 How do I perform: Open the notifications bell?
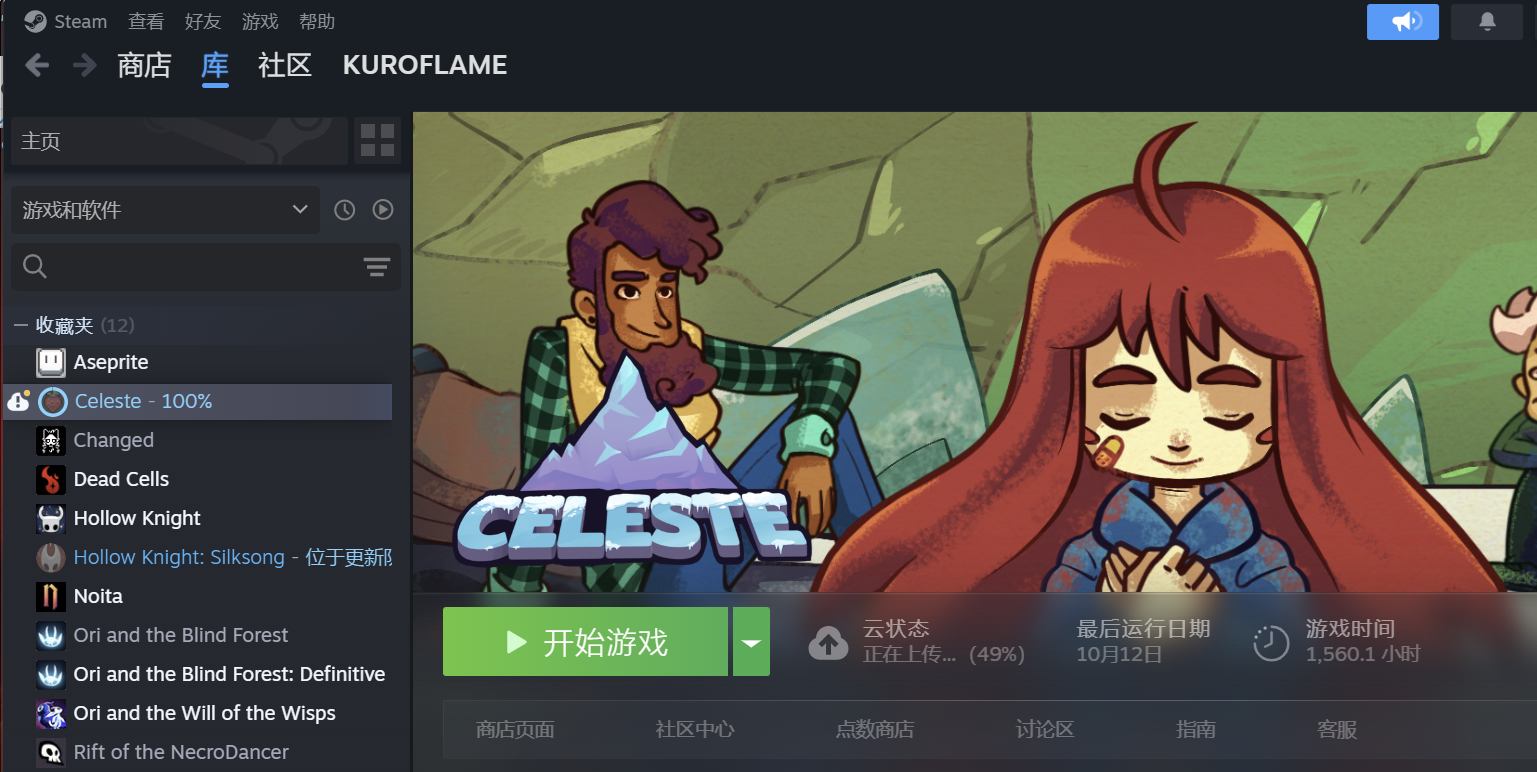[1487, 22]
